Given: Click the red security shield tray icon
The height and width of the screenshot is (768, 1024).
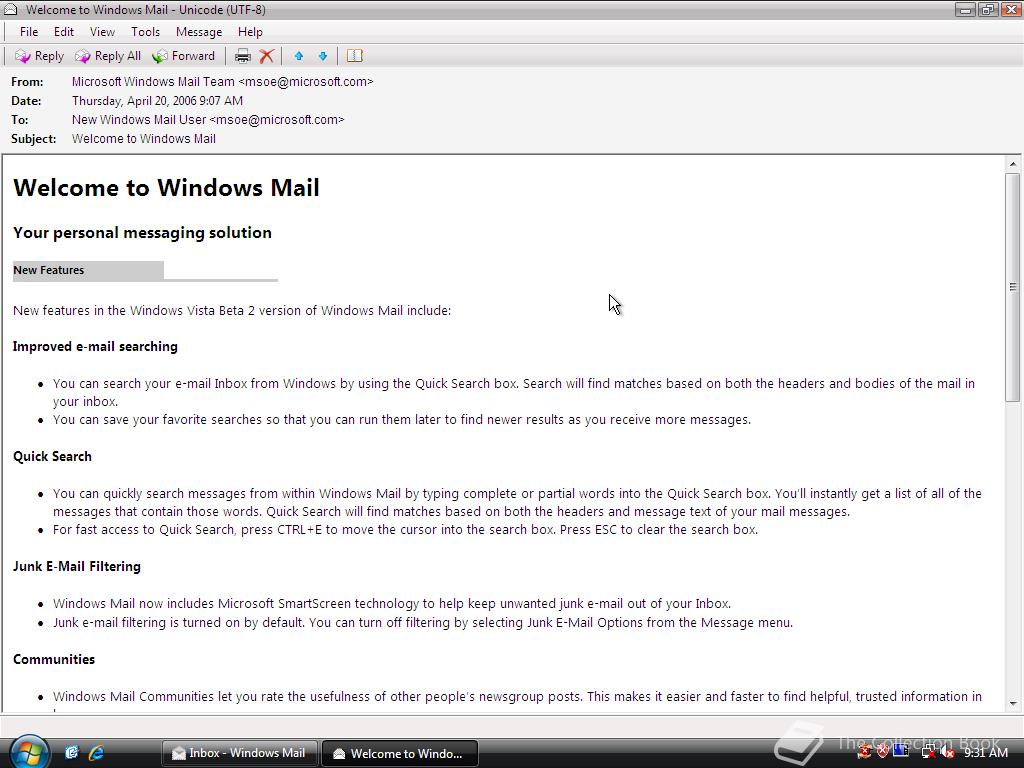Looking at the screenshot, I should coord(882,751).
